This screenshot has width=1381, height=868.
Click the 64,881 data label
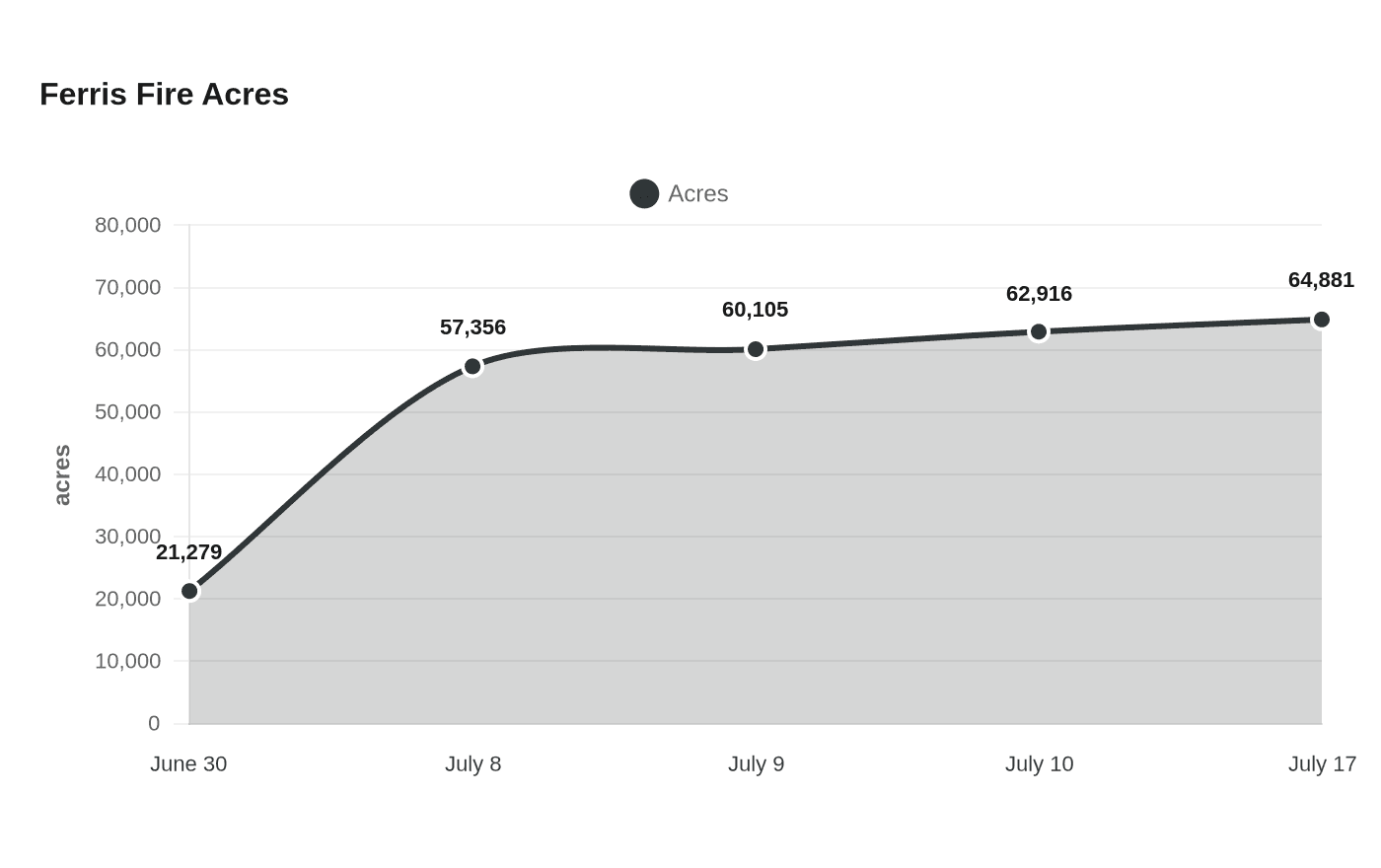[x=1321, y=279]
